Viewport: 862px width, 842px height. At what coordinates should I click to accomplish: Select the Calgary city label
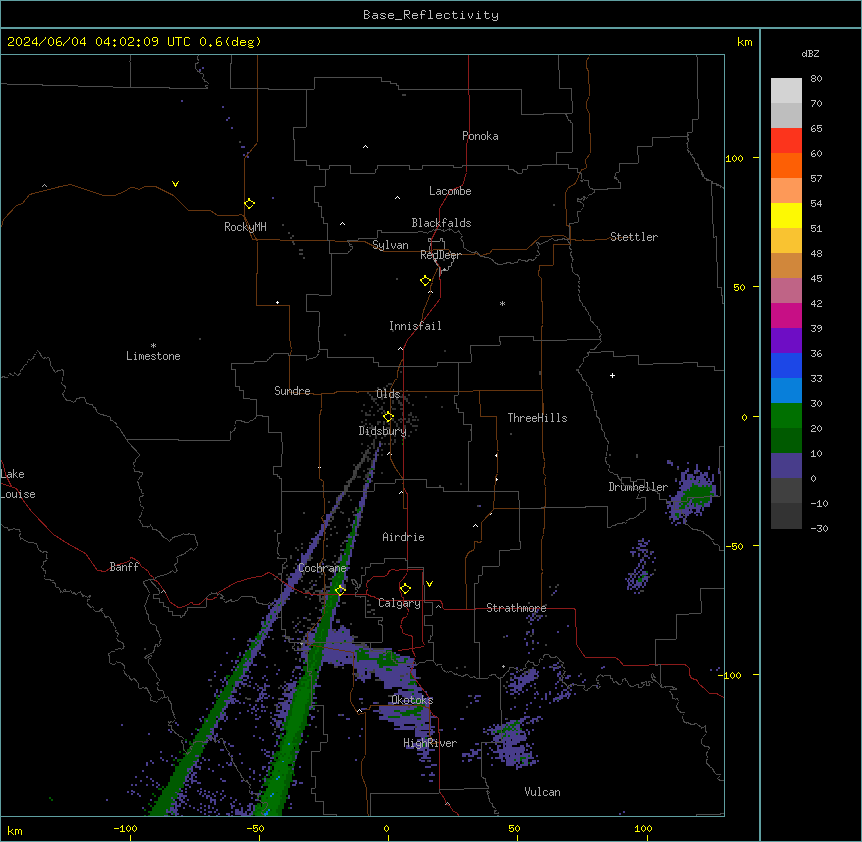[399, 603]
